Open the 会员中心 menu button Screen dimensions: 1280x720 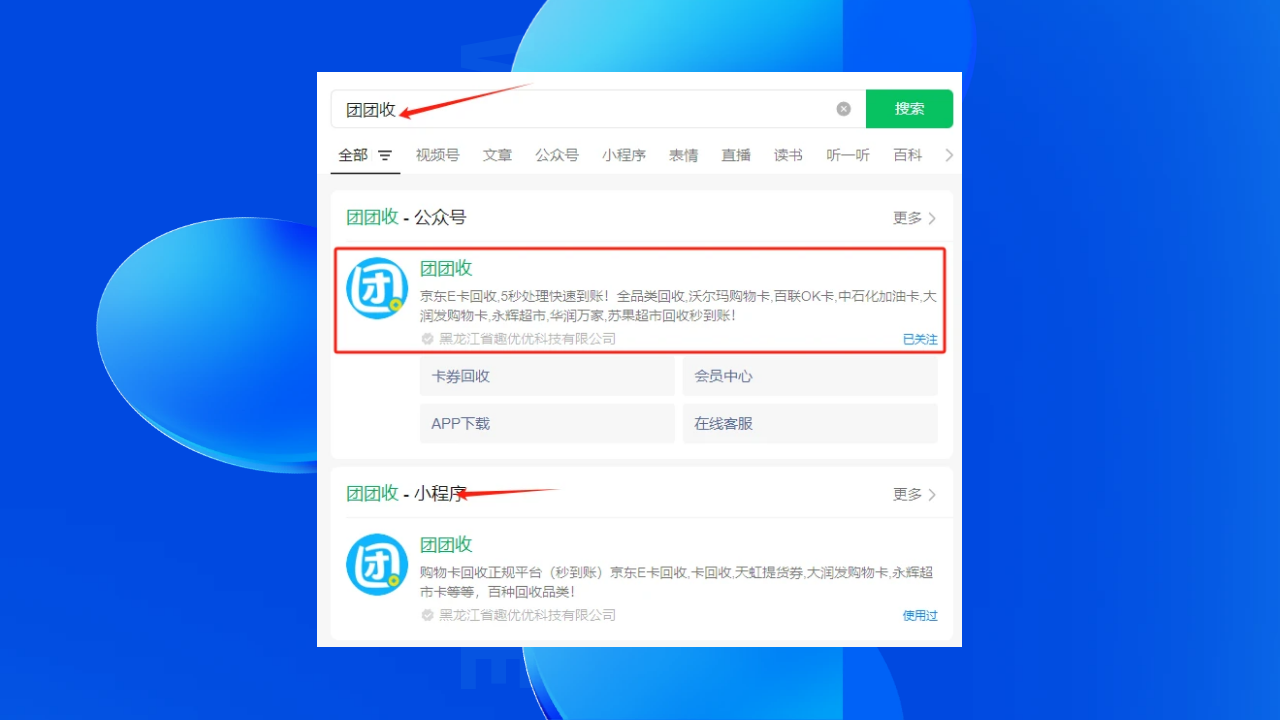click(810, 376)
